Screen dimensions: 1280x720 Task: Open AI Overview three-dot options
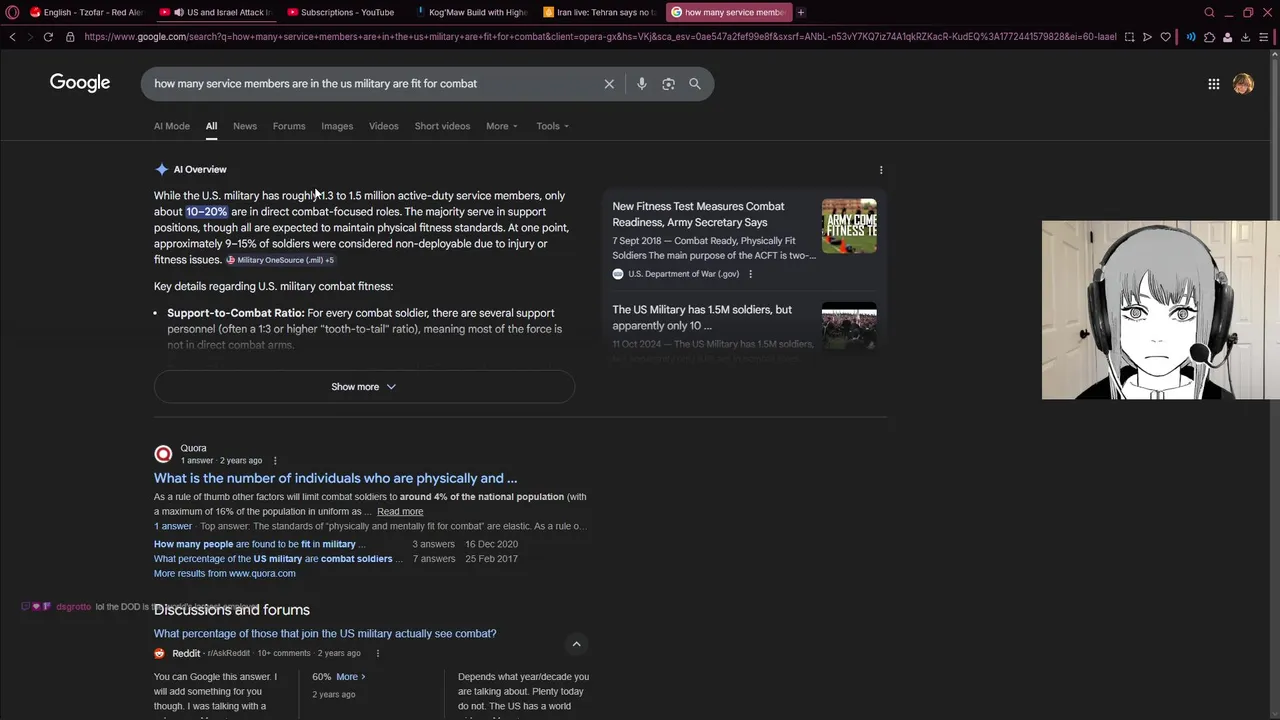point(881,170)
